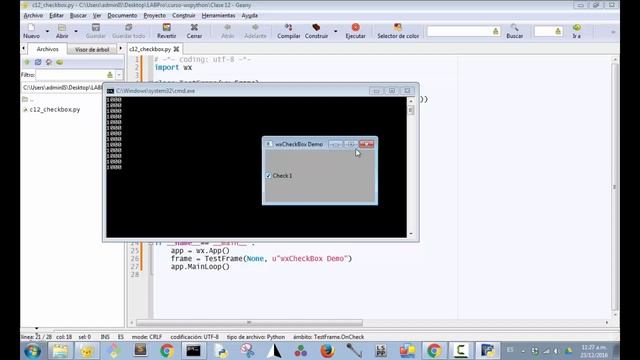This screenshot has width=640, height=360.
Task: Click the 'ámbito: TestFrame.OnCheck' status text
Action: pos(329,337)
